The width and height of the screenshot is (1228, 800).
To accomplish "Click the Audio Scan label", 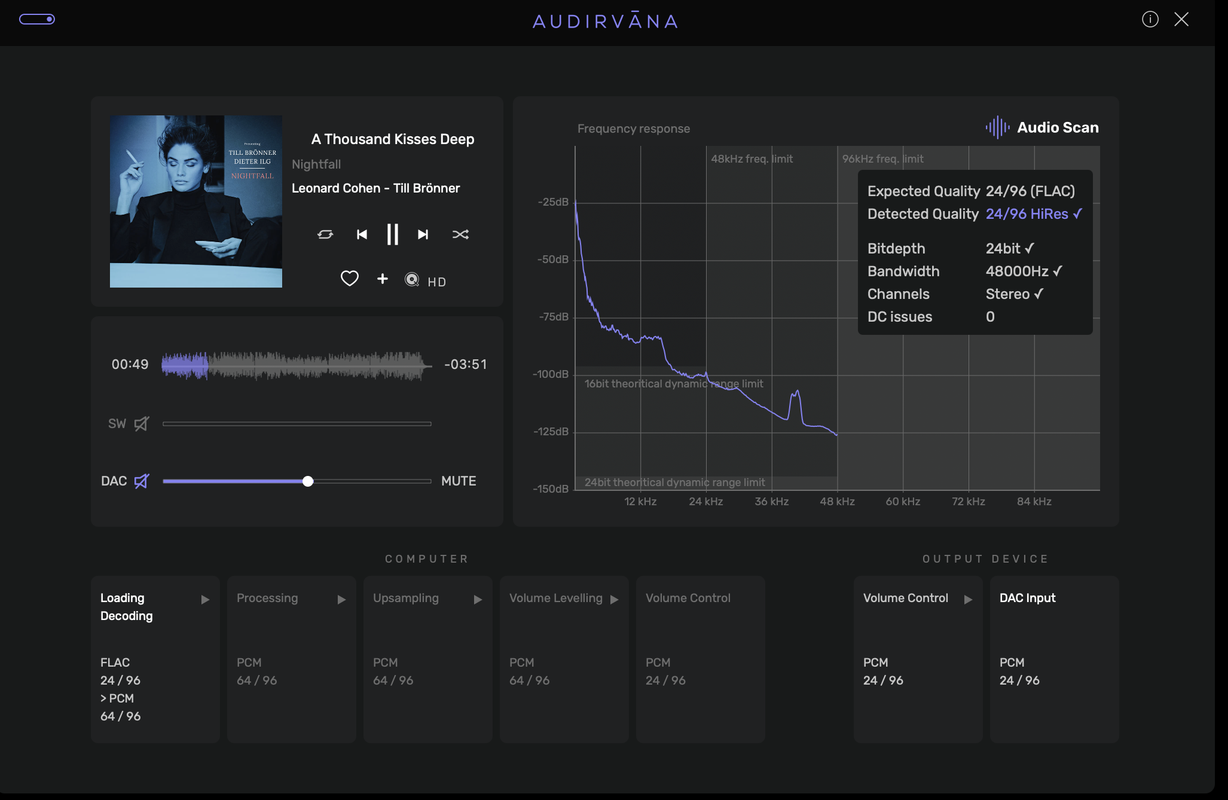I will tap(1058, 127).
